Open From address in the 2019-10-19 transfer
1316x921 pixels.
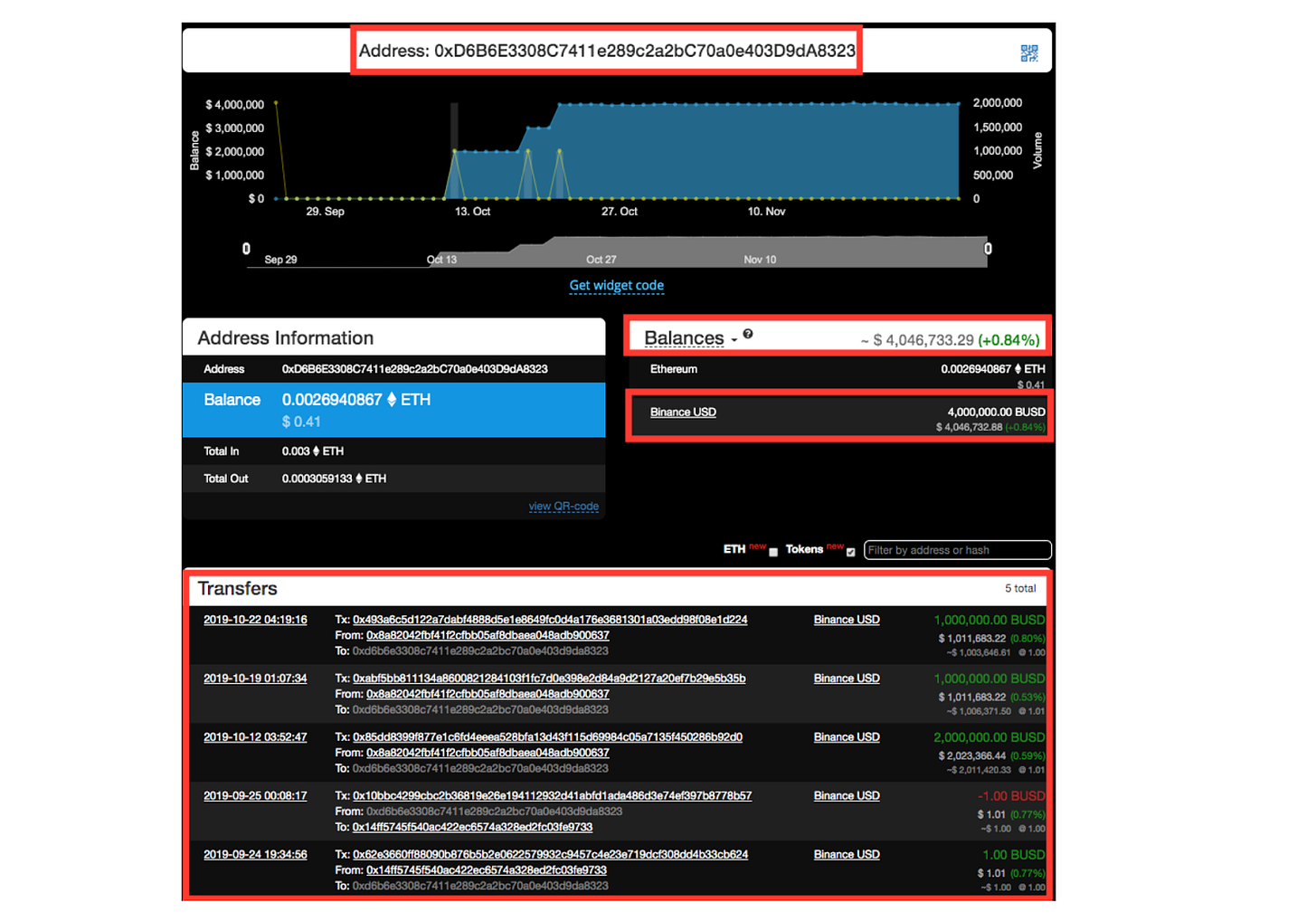(x=488, y=694)
